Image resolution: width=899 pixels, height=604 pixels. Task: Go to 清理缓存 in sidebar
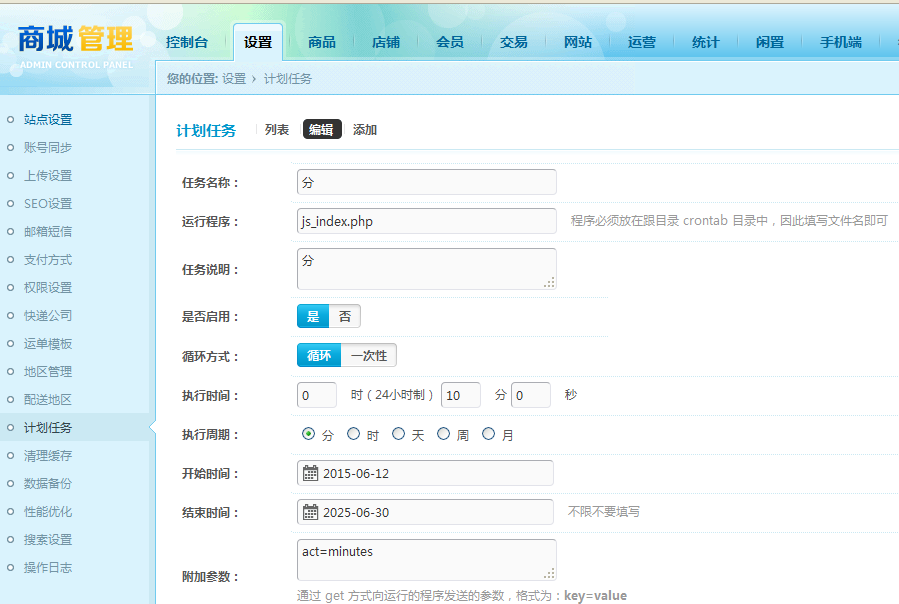click(48, 455)
